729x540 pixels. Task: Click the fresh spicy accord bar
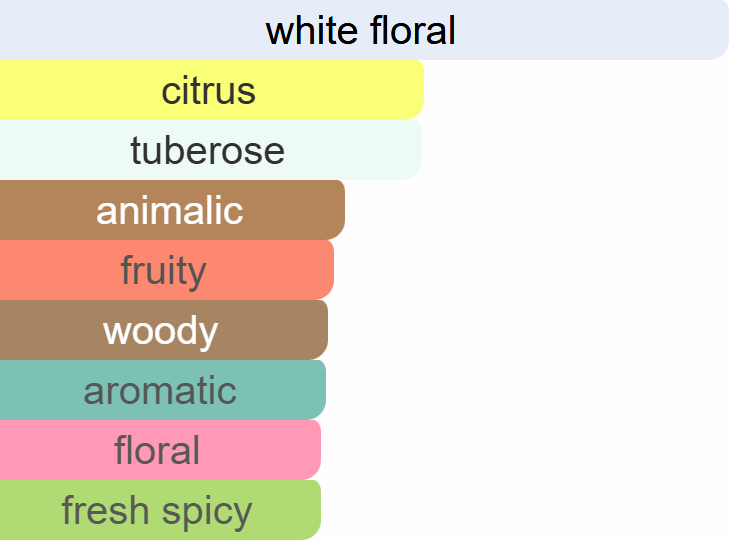[x=160, y=510]
